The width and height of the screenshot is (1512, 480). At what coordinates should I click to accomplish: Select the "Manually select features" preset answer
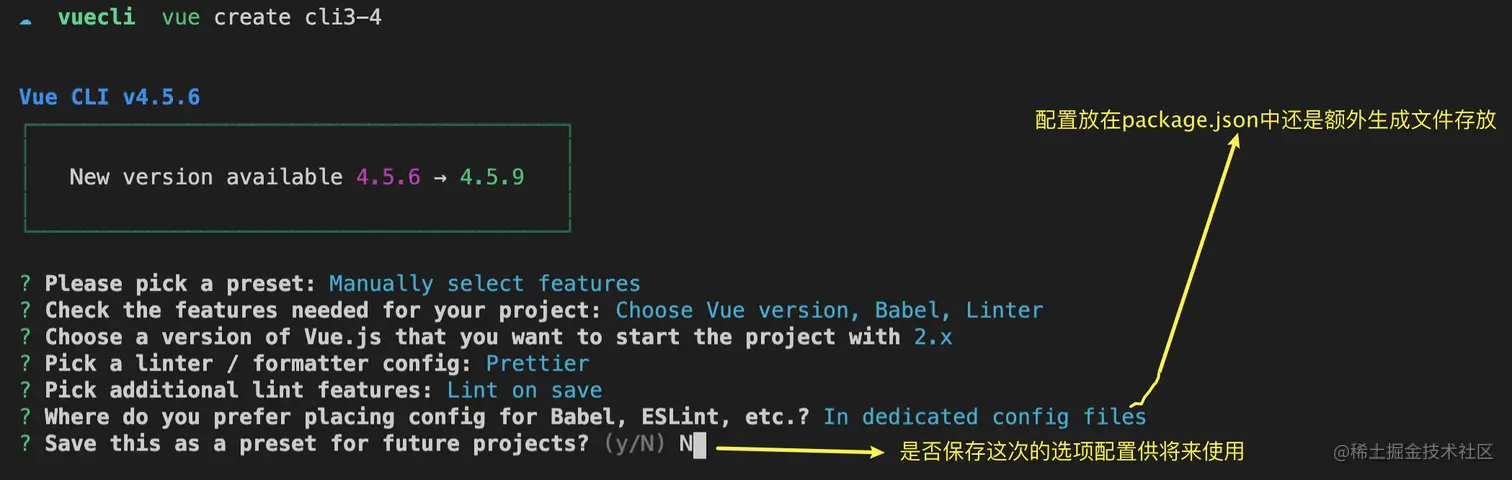tap(484, 284)
